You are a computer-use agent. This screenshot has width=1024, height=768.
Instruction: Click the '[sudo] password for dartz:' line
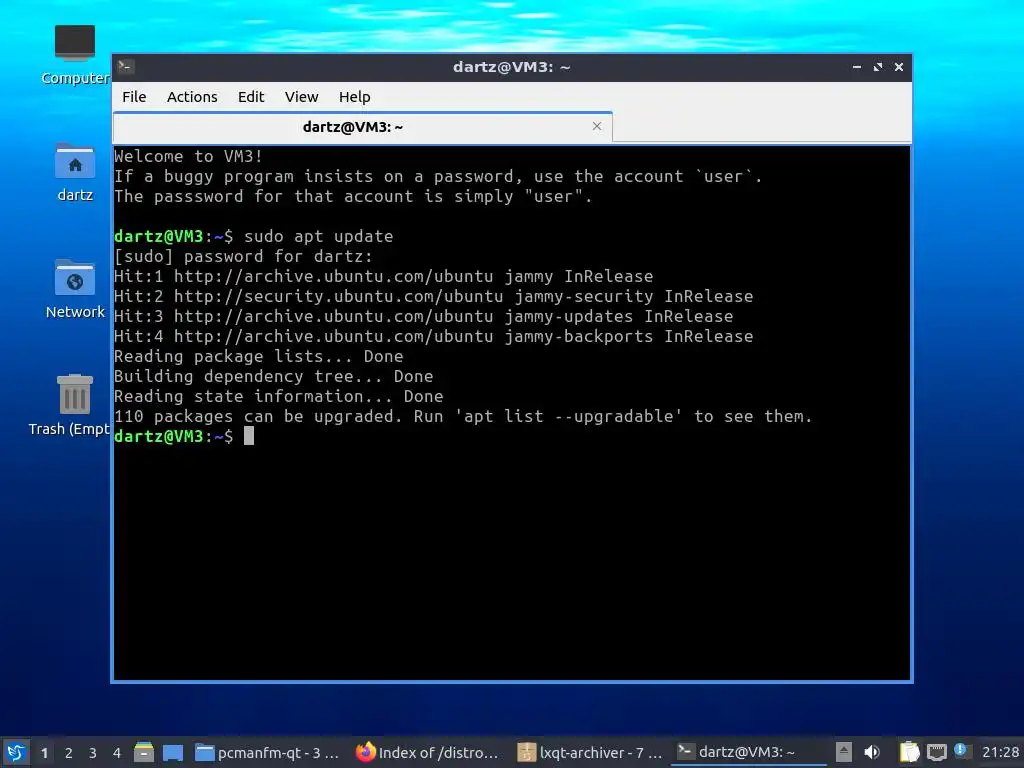coord(243,256)
